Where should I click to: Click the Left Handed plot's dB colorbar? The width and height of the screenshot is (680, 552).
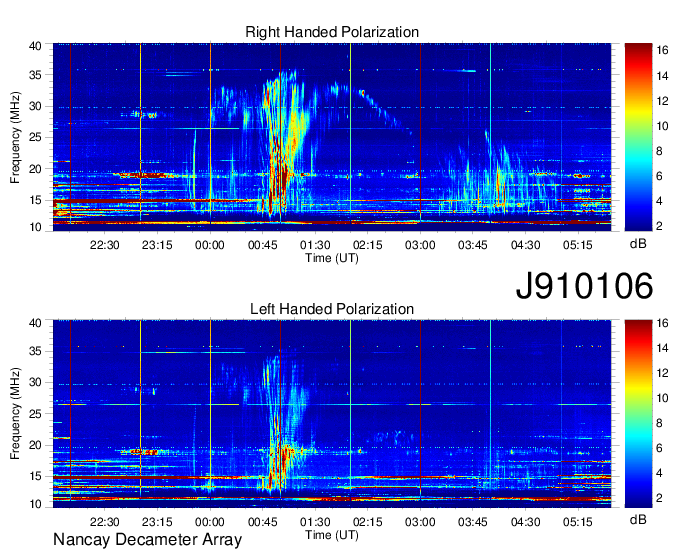tap(638, 414)
